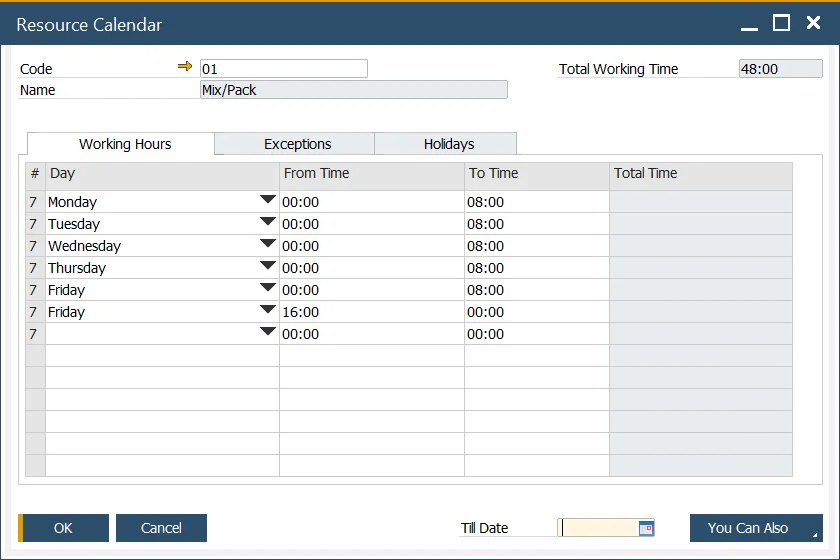Click the From Time column header
Image resolution: width=840 pixels, height=560 pixels.
pos(372,176)
